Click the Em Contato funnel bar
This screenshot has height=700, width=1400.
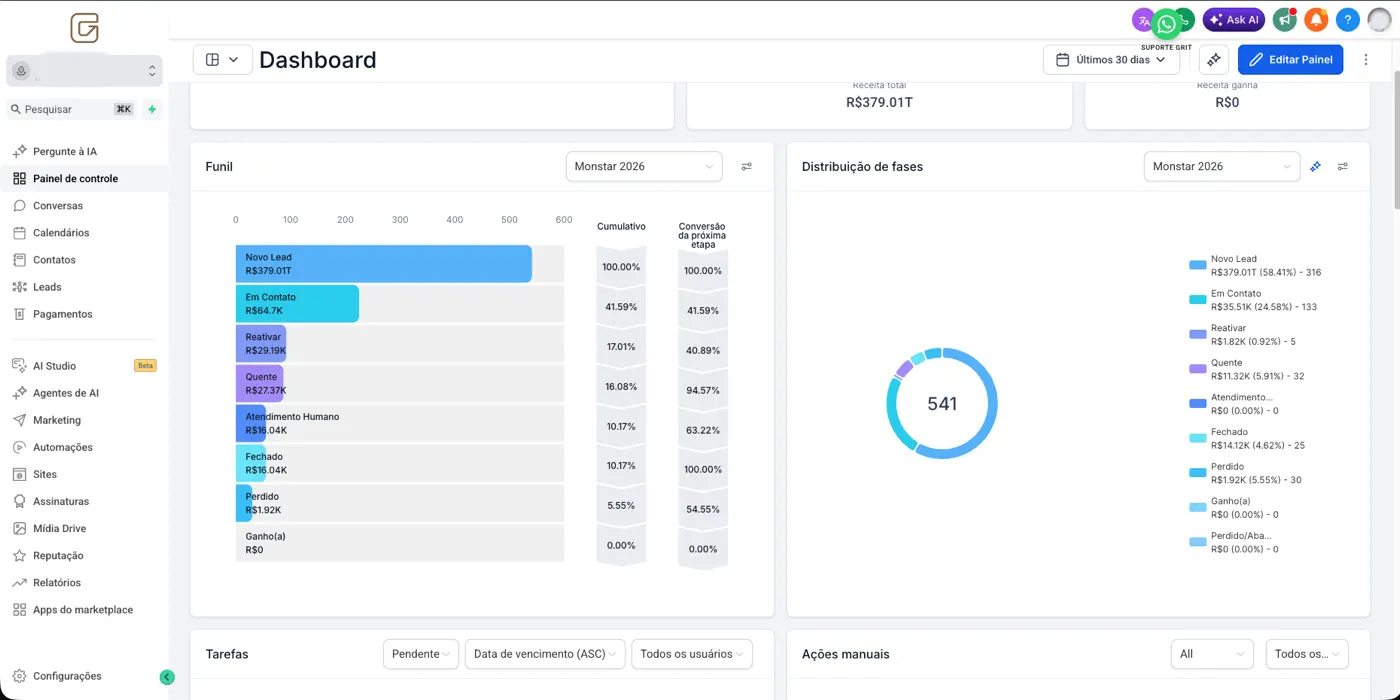click(x=297, y=304)
